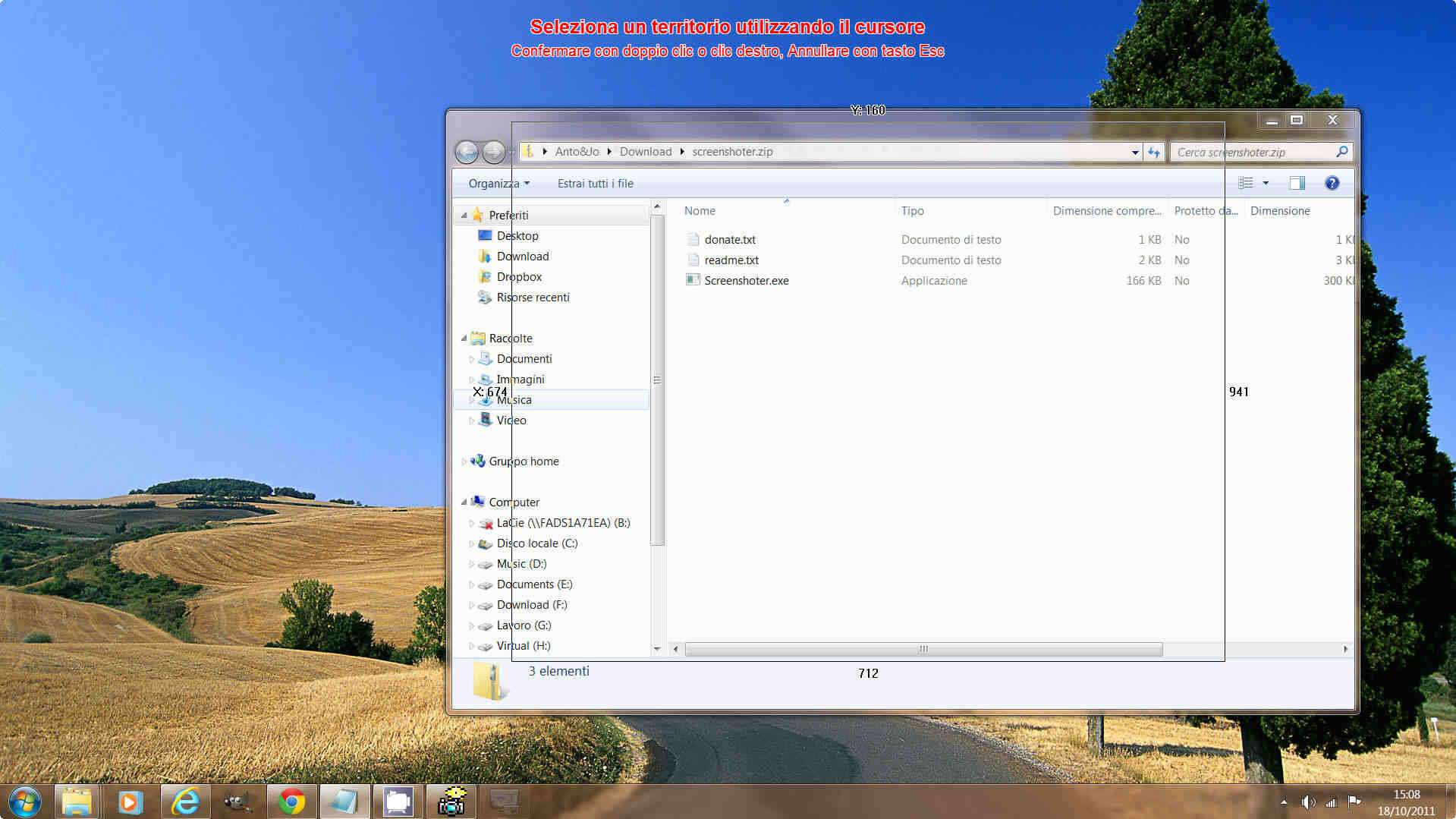1456x819 pixels.
Task: Click the Download breadcrumb in the address bar
Action: [646, 151]
